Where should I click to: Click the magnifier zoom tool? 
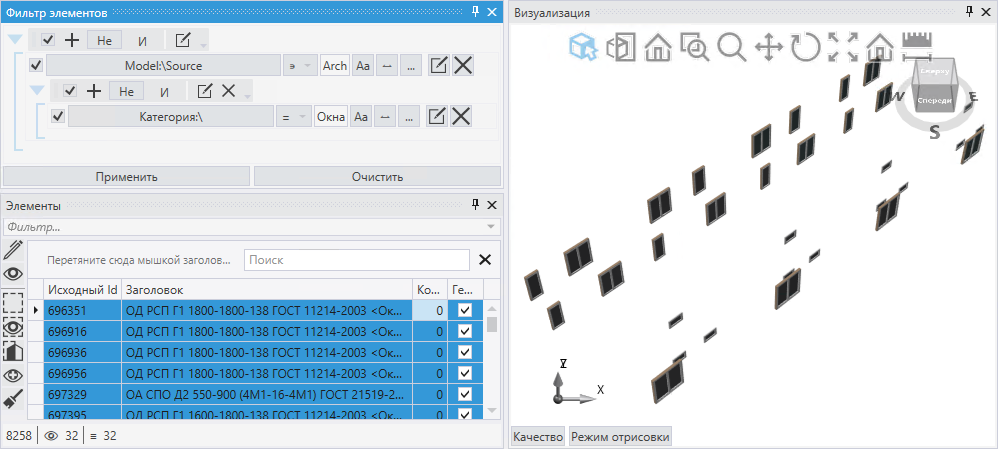click(731, 47)
